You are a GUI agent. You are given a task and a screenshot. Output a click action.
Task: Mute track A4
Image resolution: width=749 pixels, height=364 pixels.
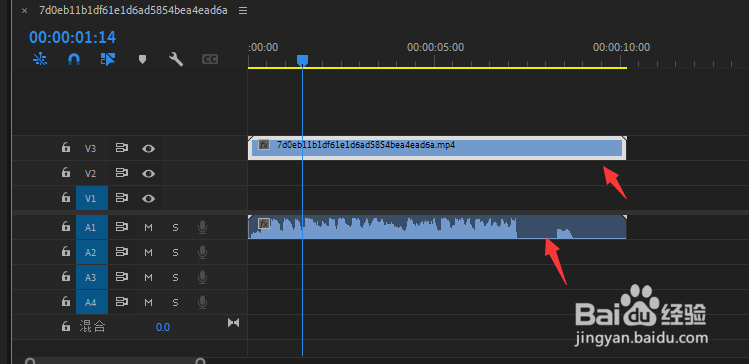coord(149,302)
